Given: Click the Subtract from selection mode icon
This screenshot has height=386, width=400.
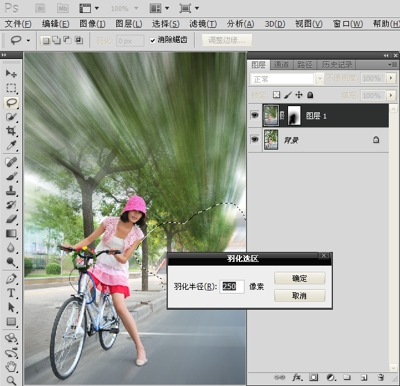Looking at the screenshot, I should (67, 40).
